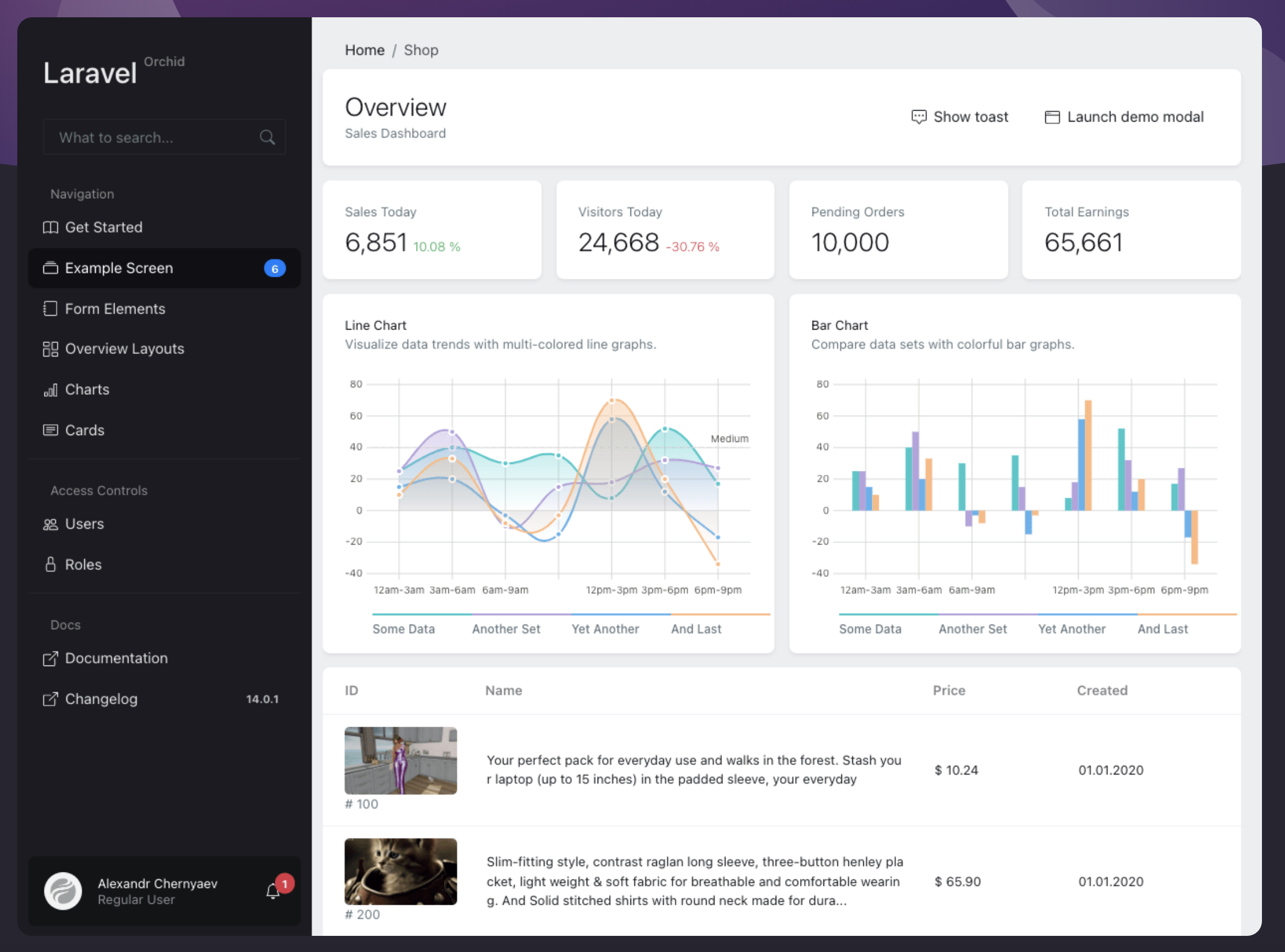
Task: Click the Get Started book icon
Action: 51,228
